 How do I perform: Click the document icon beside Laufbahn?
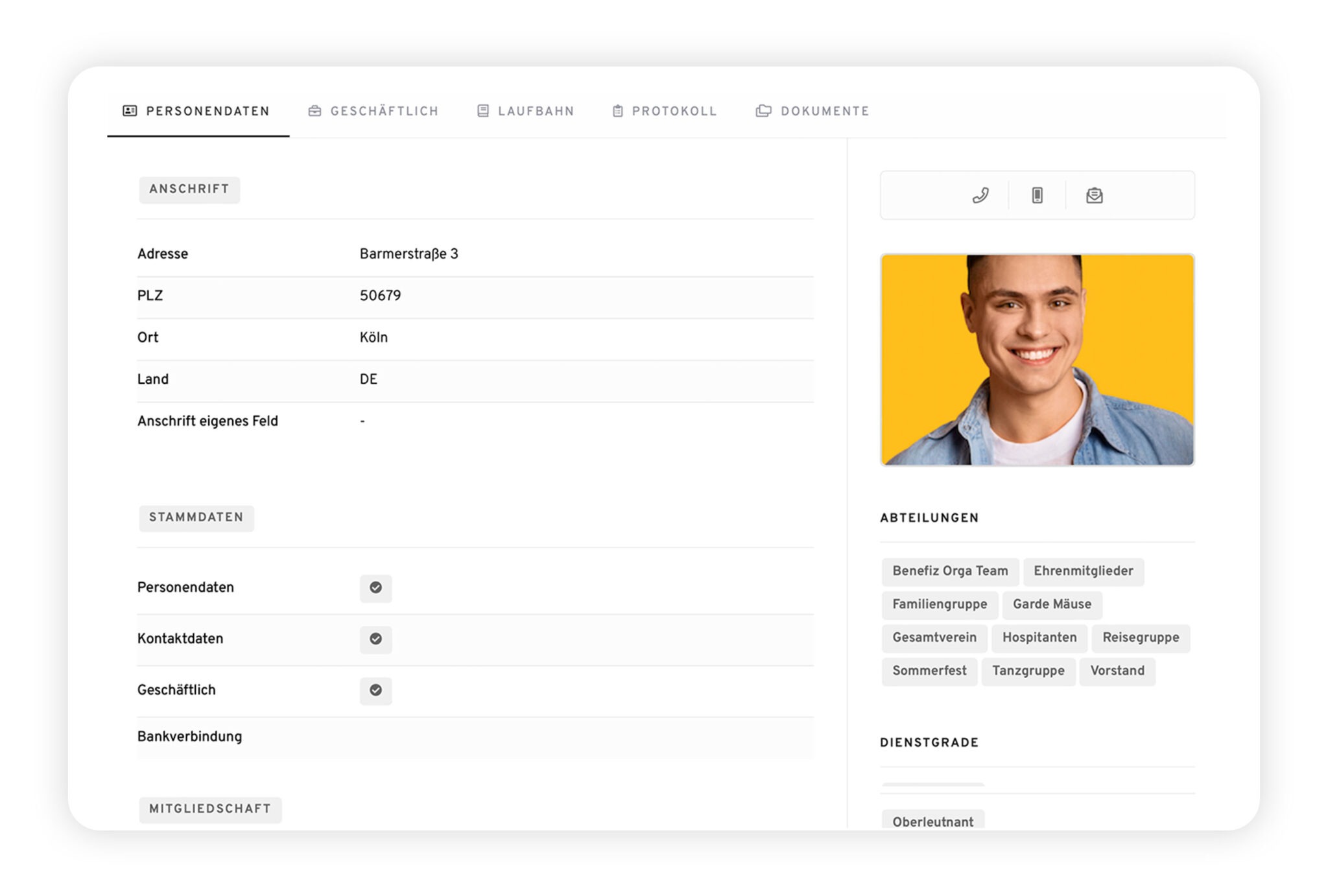[482, 110]
